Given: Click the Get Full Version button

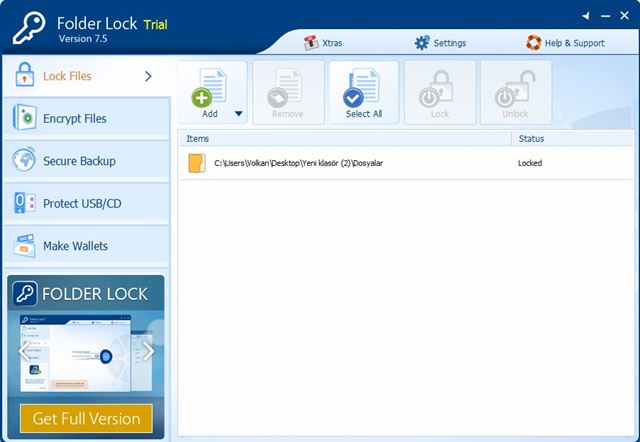Looking at the screenshot, I should pos(86,418).
